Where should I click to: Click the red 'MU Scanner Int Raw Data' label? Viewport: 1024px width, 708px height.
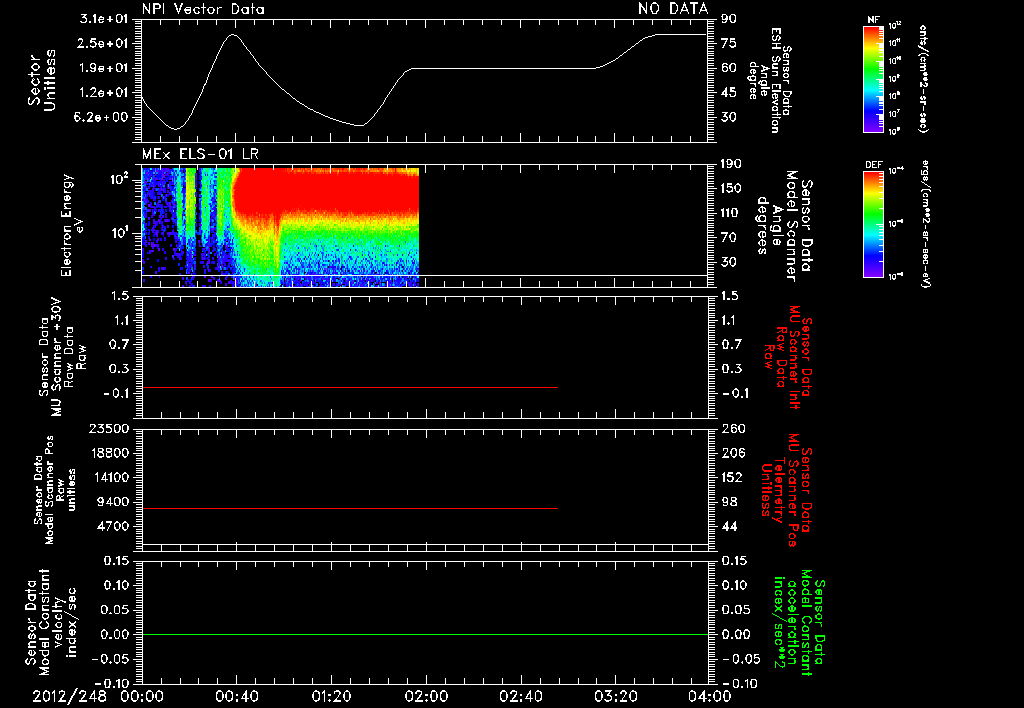pos(786,357)
